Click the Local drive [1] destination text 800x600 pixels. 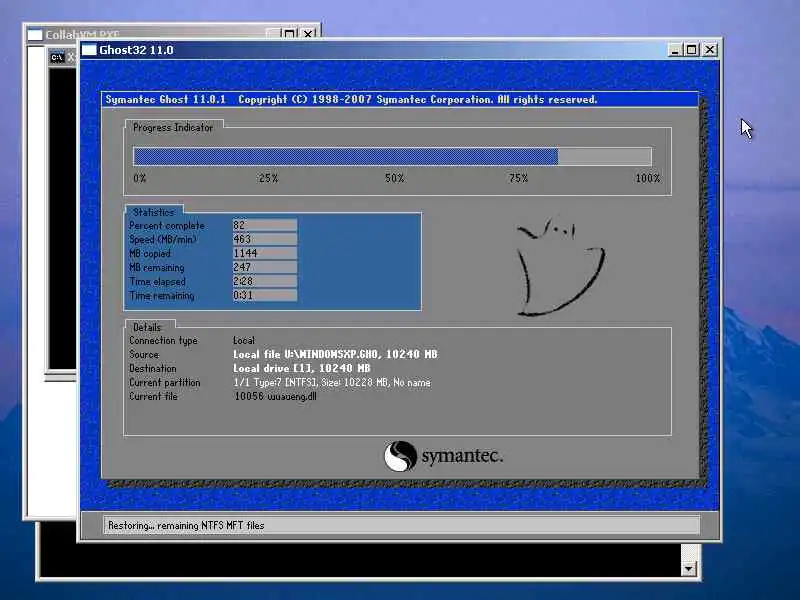[x=302, y=368]
